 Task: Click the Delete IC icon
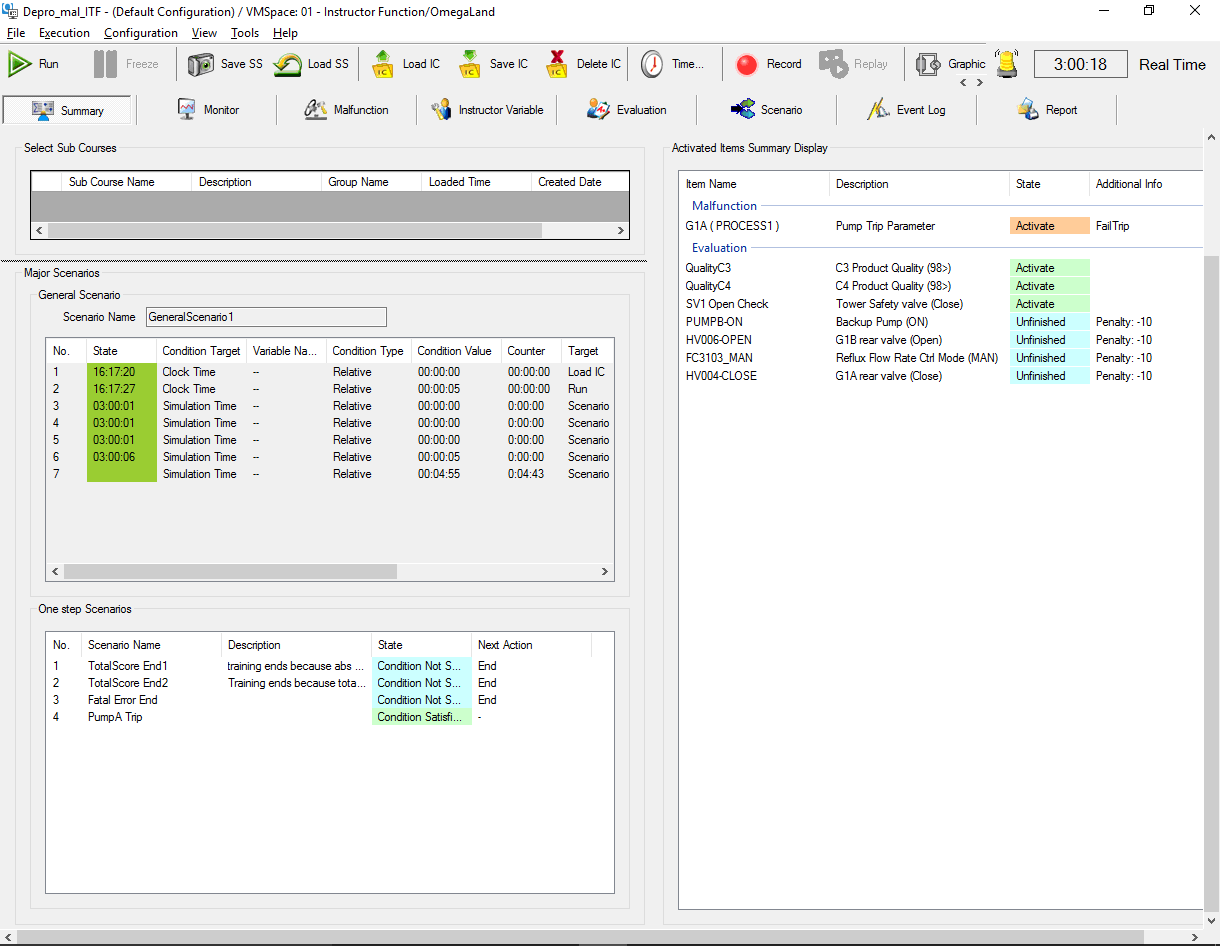pos(558,64)
